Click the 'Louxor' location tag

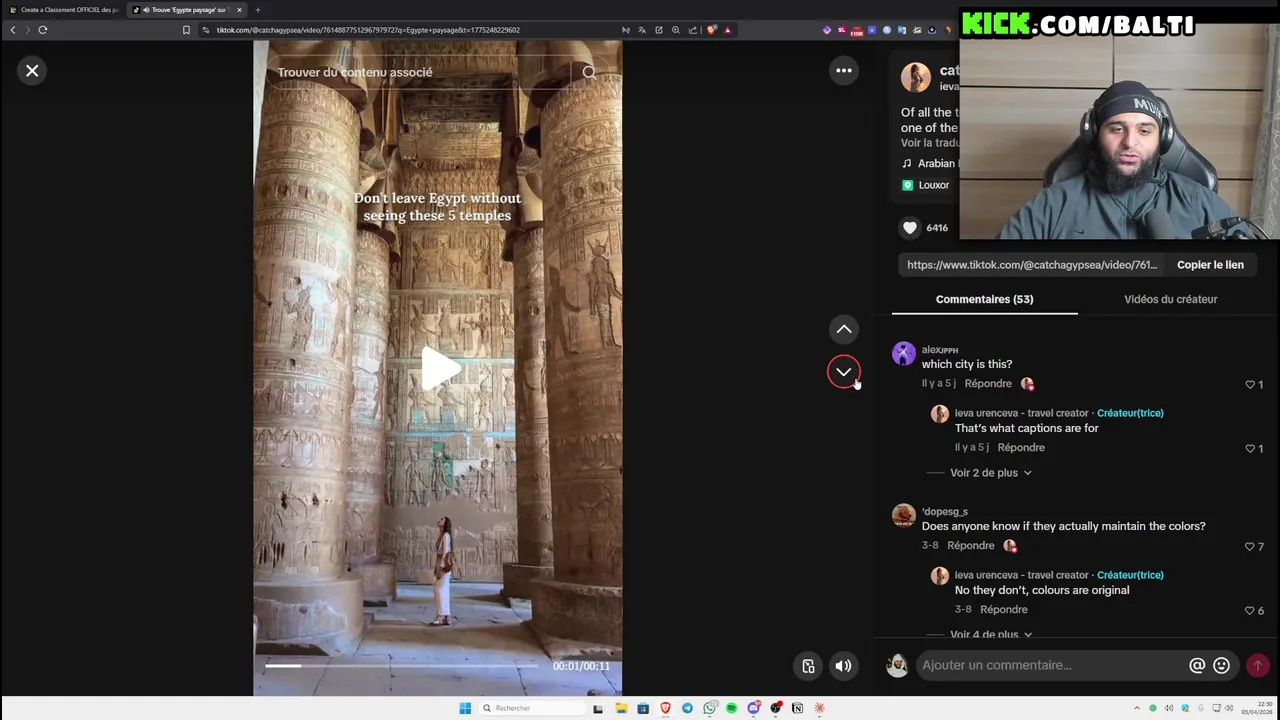click(926, 185)
